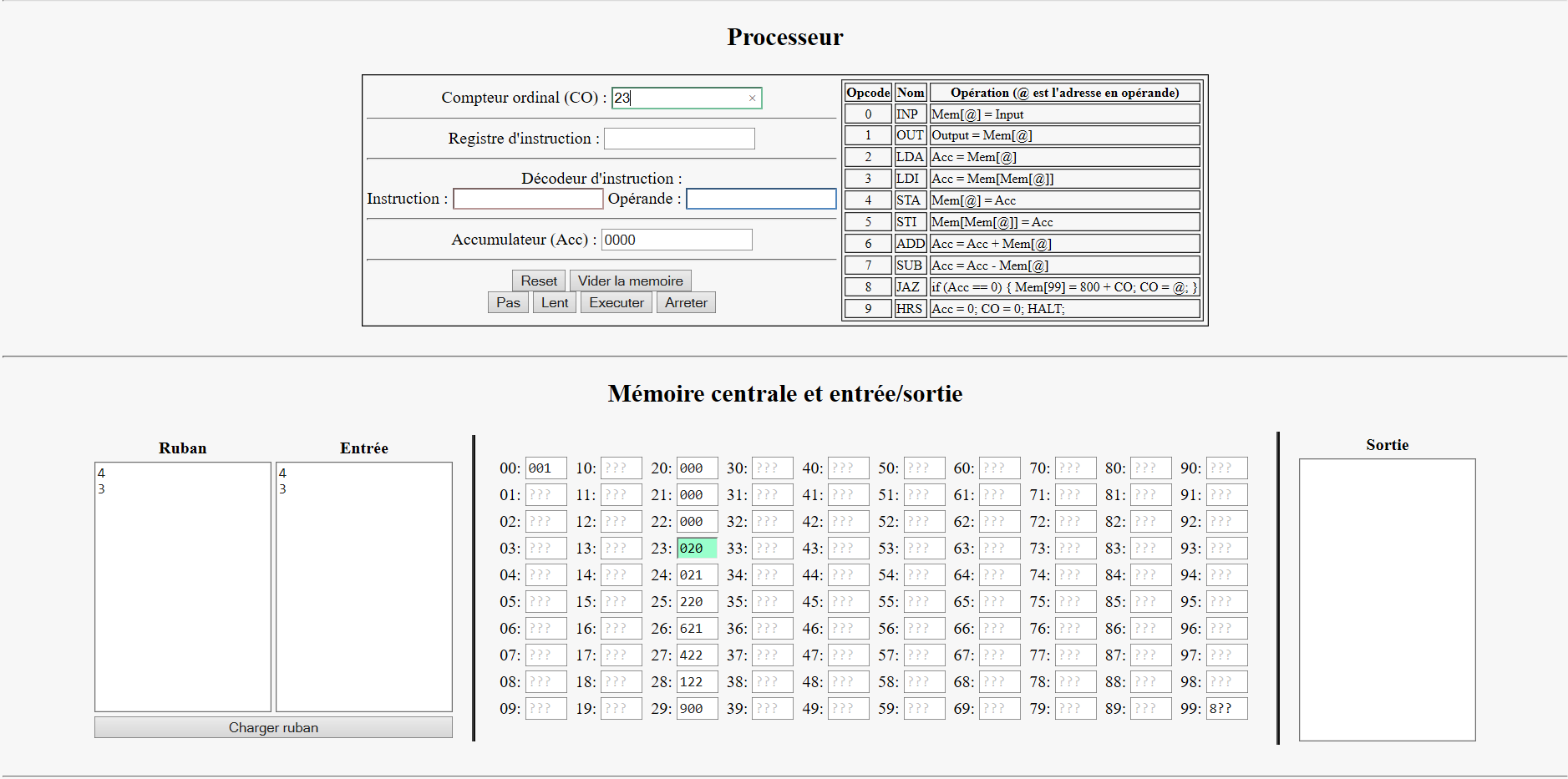Click the LDI opcode name cell
Image resolution: width=1568 pixels, height=779 pixels.
click(x=911, y=179)
